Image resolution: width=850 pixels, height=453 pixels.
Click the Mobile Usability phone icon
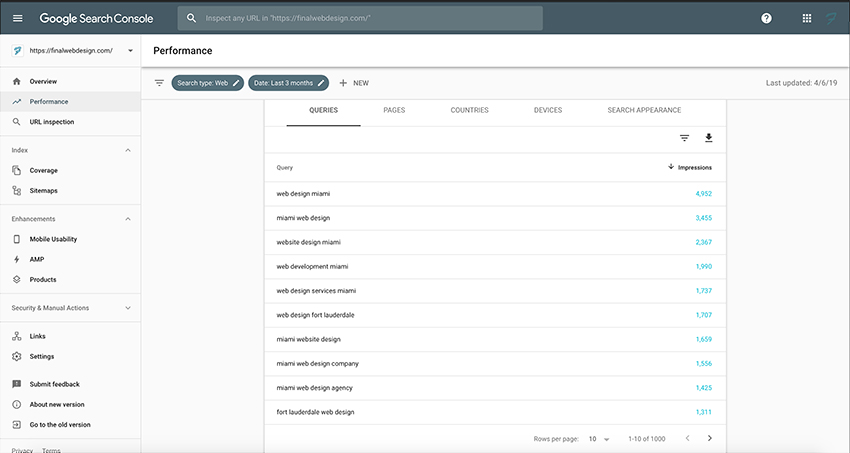pos(17,239)
